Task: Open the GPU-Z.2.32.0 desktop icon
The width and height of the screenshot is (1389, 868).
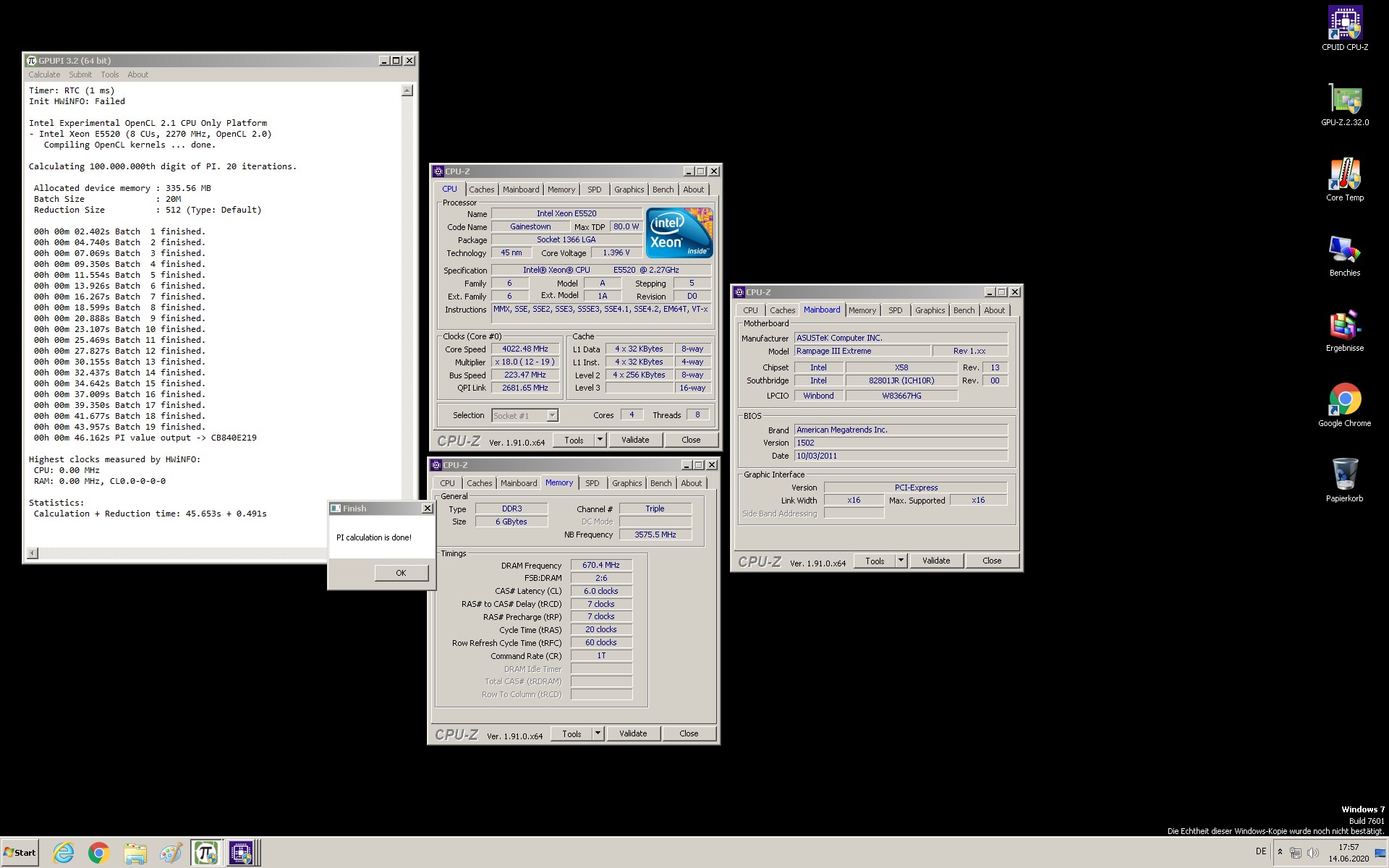Action: (1345, 104)
